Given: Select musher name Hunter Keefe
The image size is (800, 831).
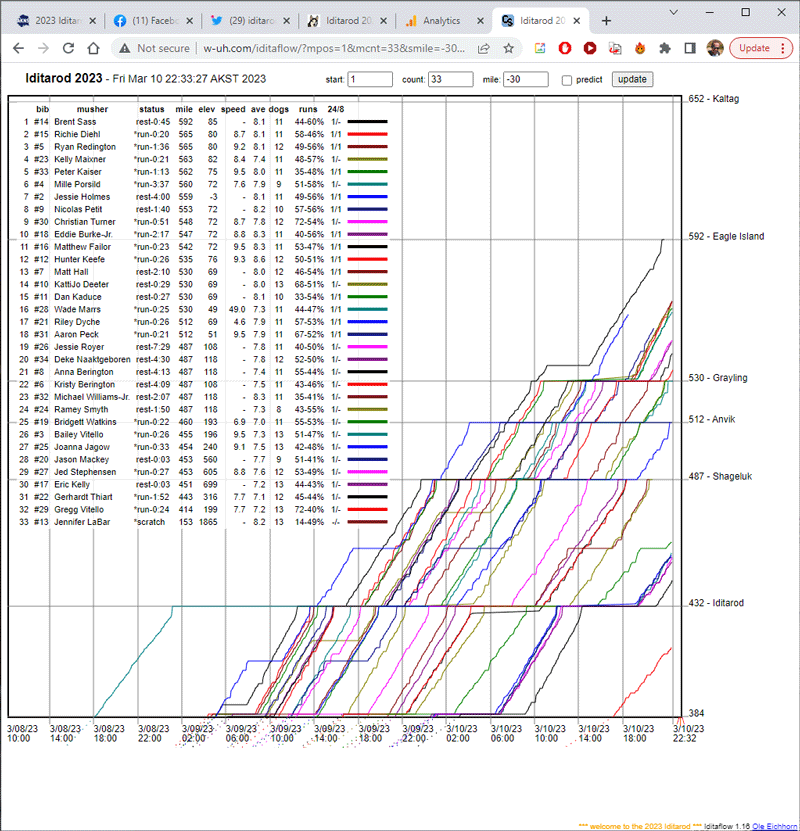Looking at the screenshot, I should tap(79, 260).
